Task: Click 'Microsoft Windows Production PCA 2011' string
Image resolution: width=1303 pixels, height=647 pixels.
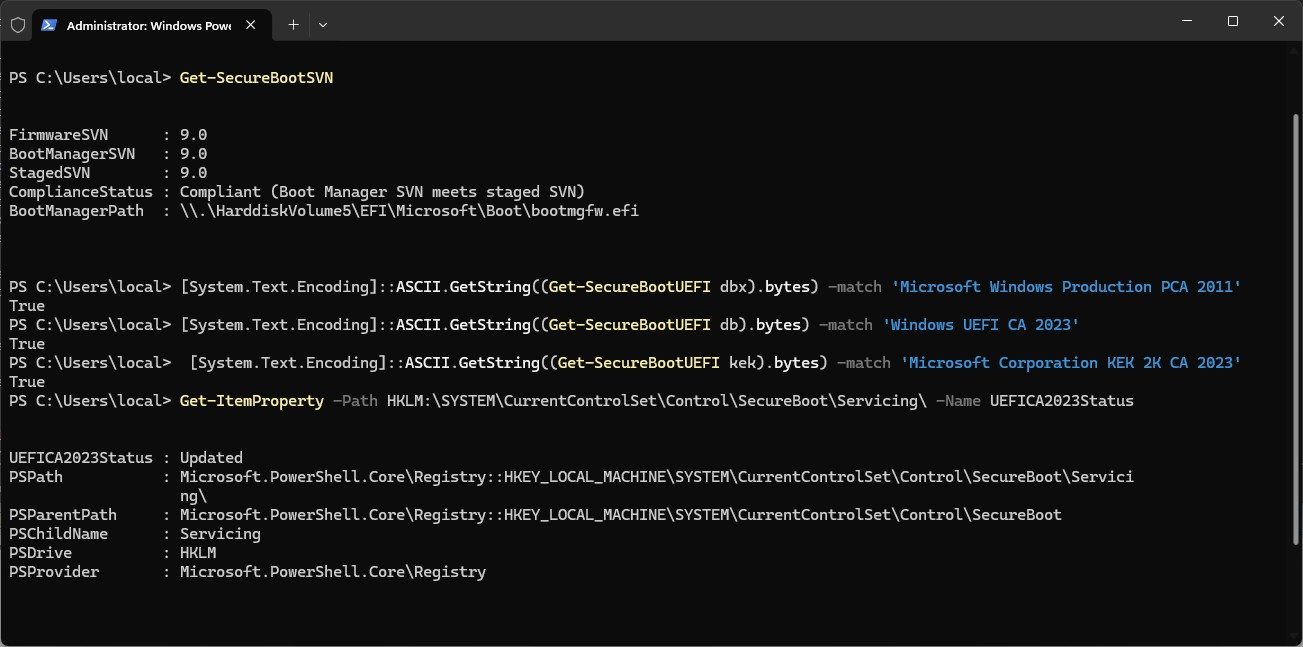Action: 1066,287
